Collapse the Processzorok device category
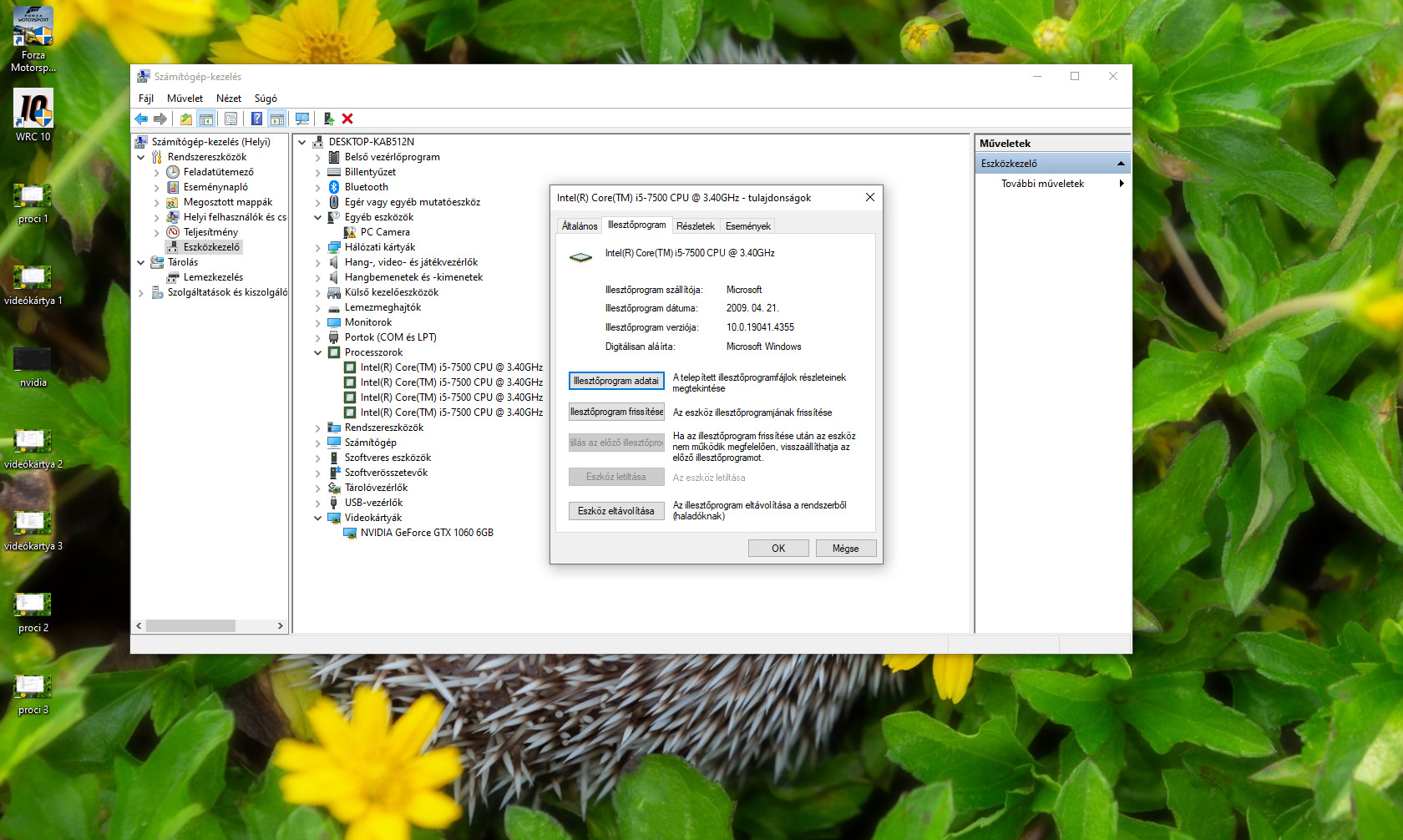1403x840 pixels. 318,352
